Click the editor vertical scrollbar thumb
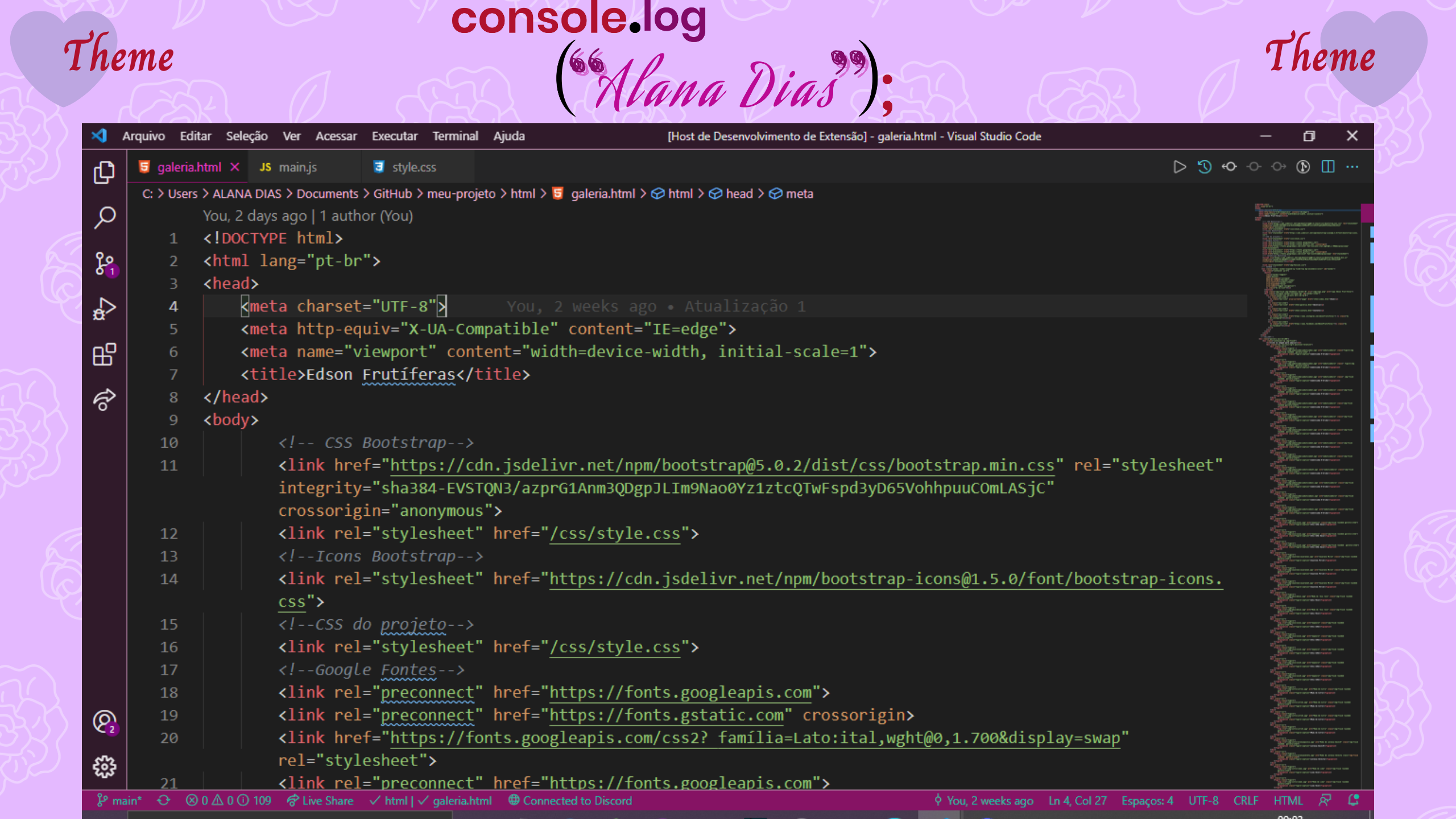 coord(1367,213)
